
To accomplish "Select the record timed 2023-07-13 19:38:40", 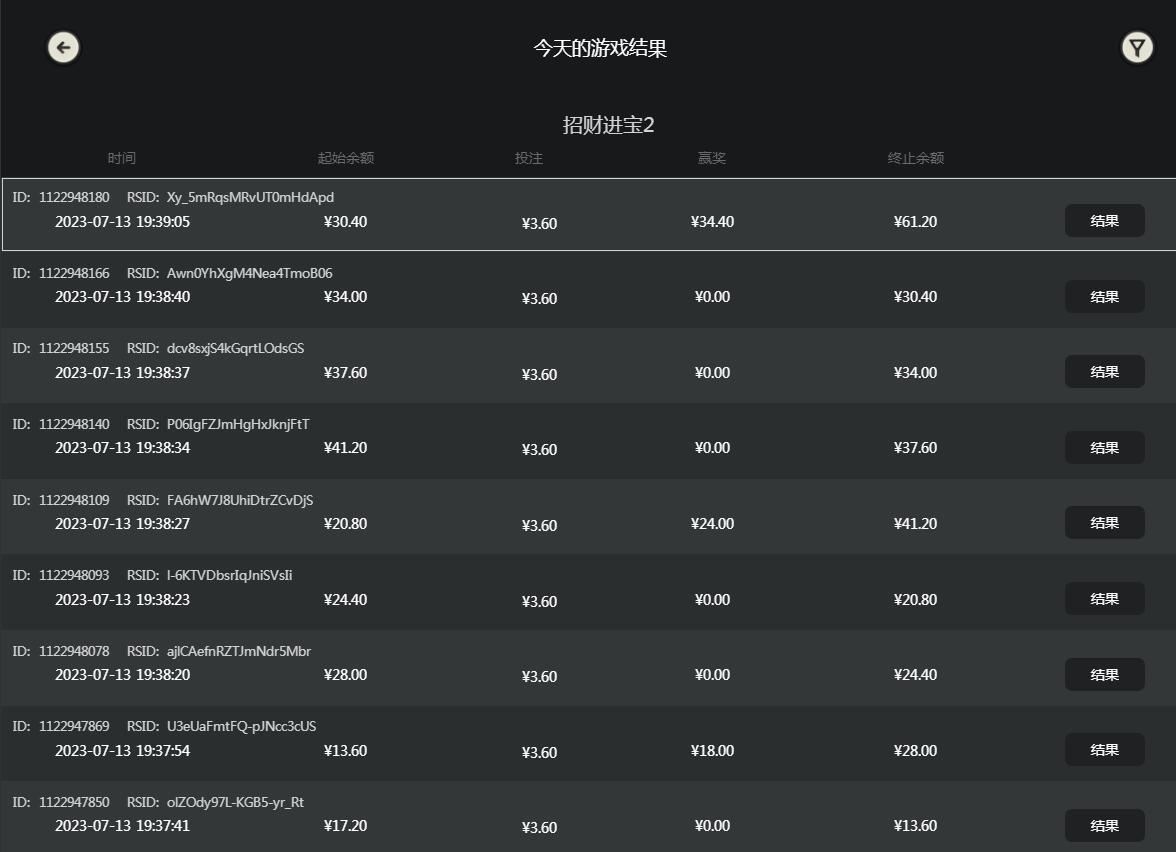I will point(122,297).
